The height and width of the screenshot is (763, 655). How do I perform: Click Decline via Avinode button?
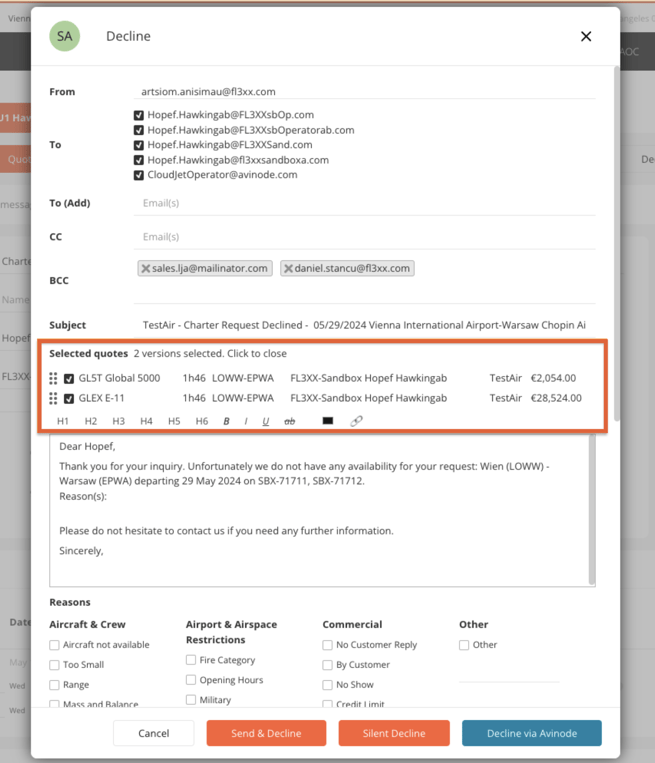pos(532,733)
